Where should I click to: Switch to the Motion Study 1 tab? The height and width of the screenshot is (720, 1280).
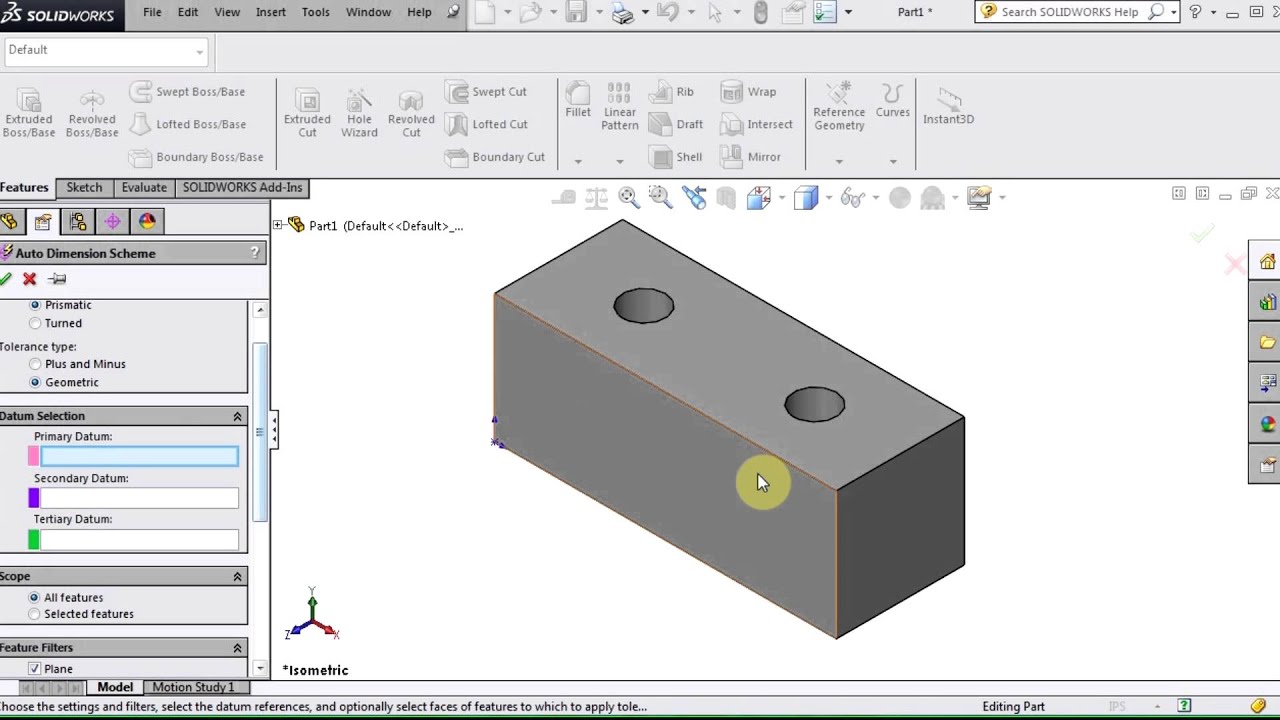pos(193,687)
